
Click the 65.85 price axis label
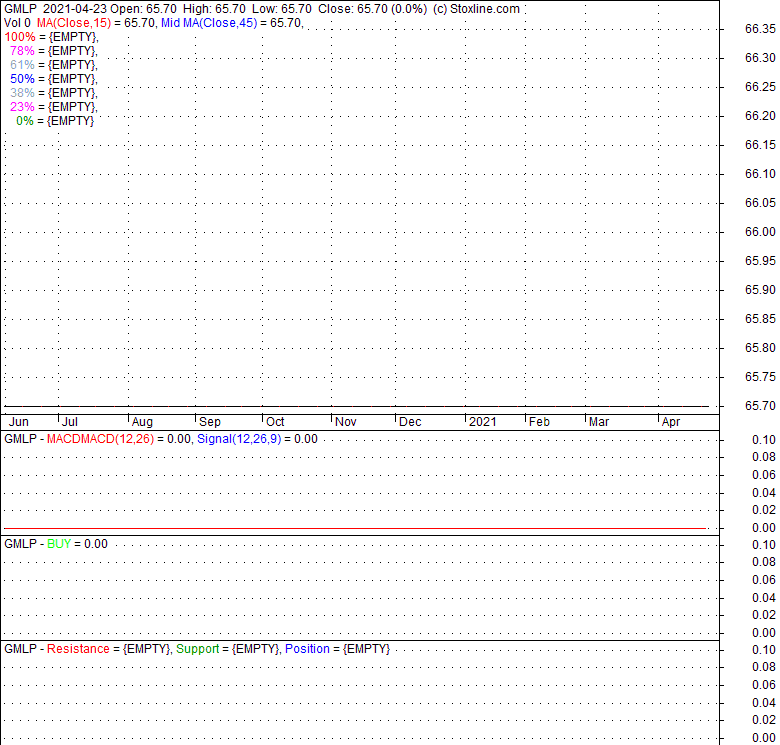[760, 318]
